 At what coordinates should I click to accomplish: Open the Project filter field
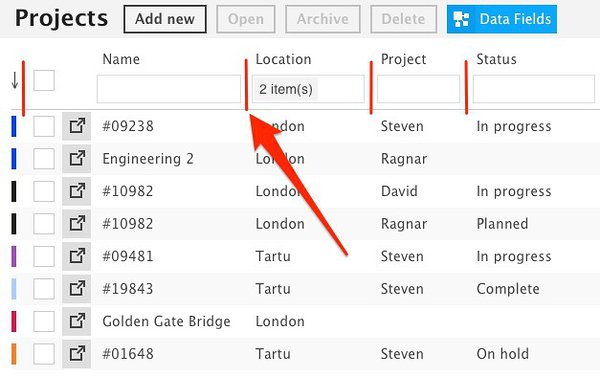pos(419,89)
